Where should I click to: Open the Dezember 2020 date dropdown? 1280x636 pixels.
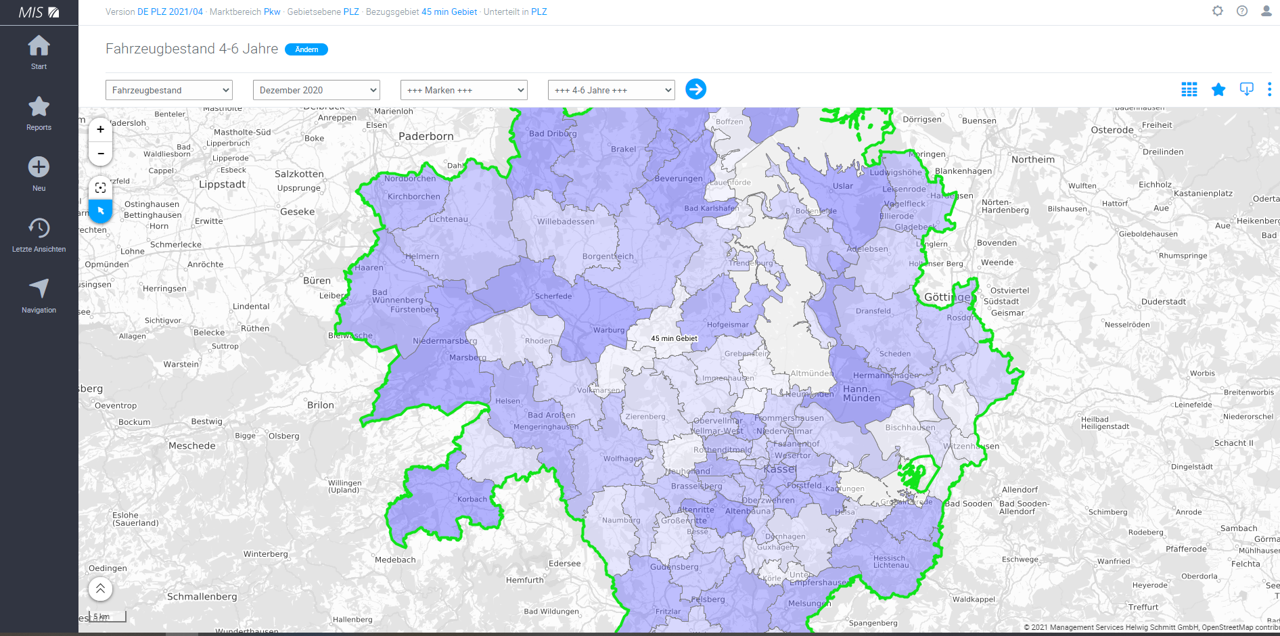[x=316, y=90]
